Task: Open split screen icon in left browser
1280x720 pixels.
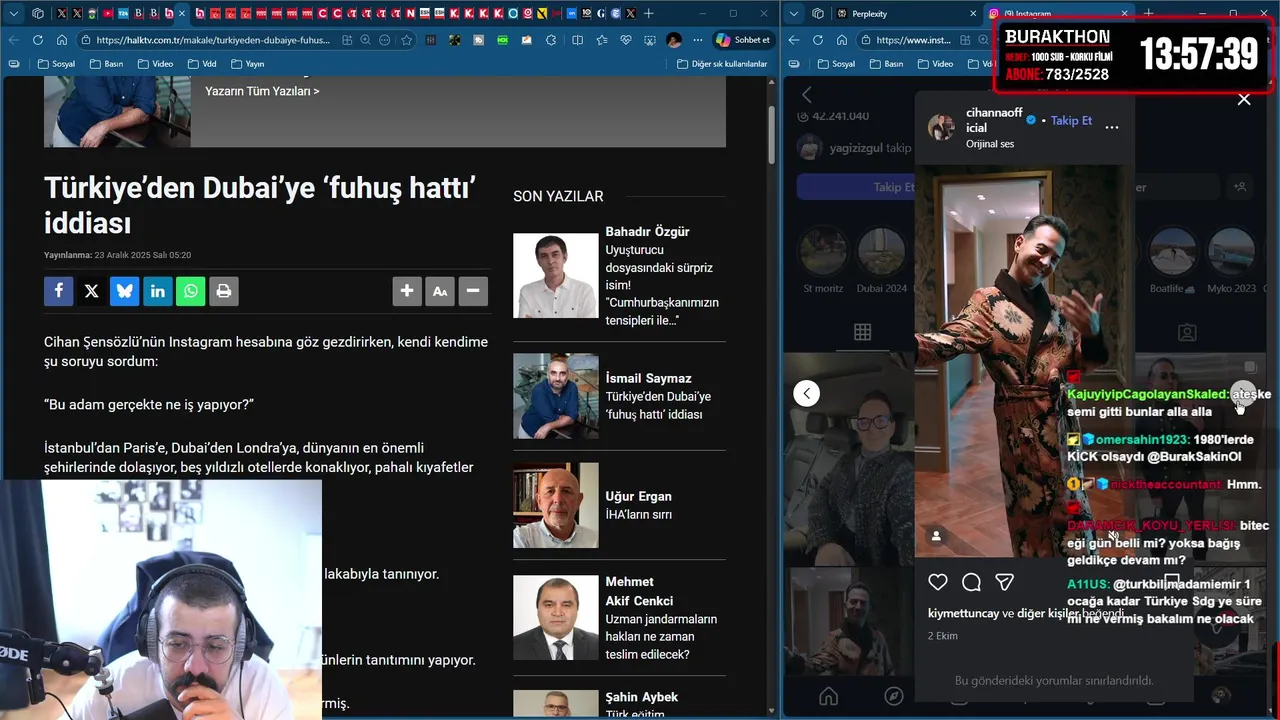Action: click(577, 40)
